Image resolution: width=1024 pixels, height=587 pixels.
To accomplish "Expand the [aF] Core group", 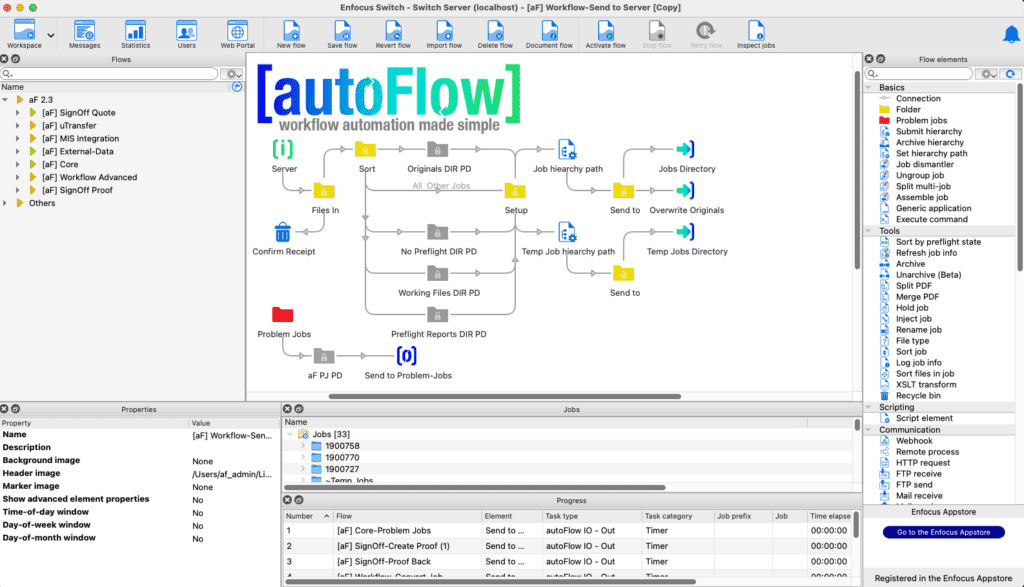I will [x=18, y=165].
